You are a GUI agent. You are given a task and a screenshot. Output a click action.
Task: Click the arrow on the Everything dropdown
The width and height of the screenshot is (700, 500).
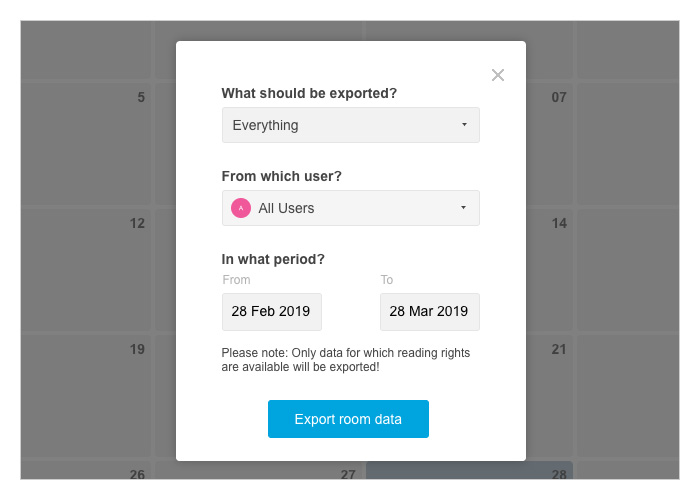tap(464, 125)
